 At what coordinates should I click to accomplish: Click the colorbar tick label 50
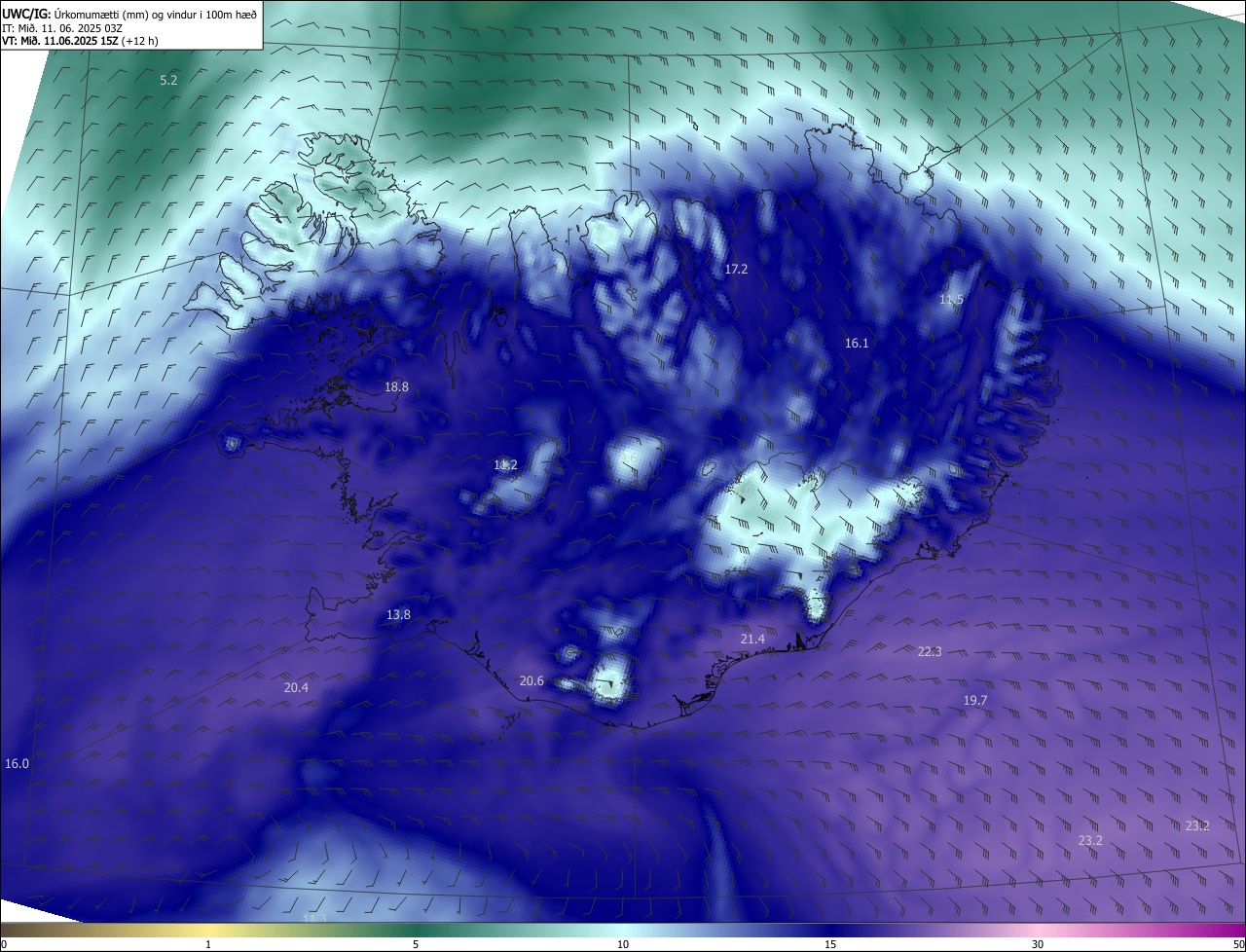tap(1238, 945)
